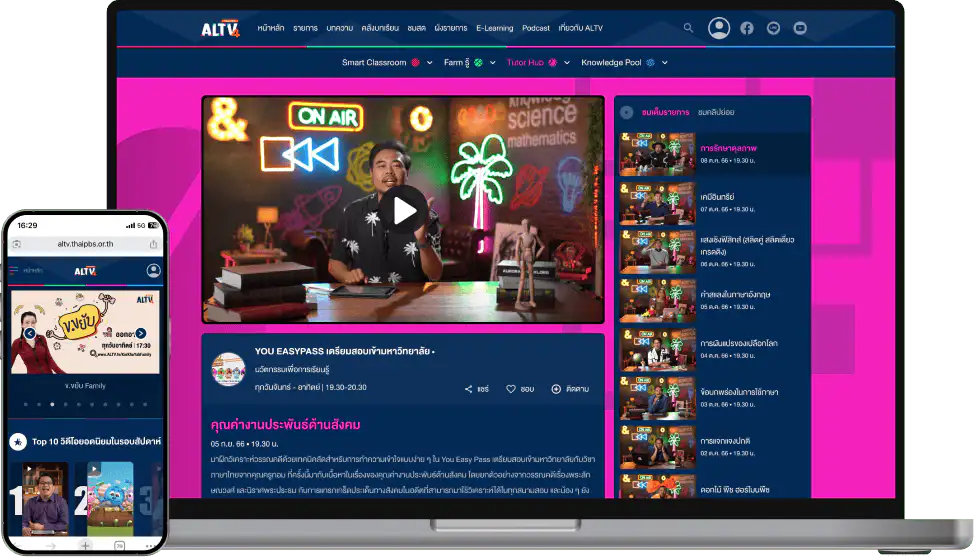Screen dimensions: 974x557
Task: Open the คลังบทเรียน menu item
Action: [x=380, y=28]
